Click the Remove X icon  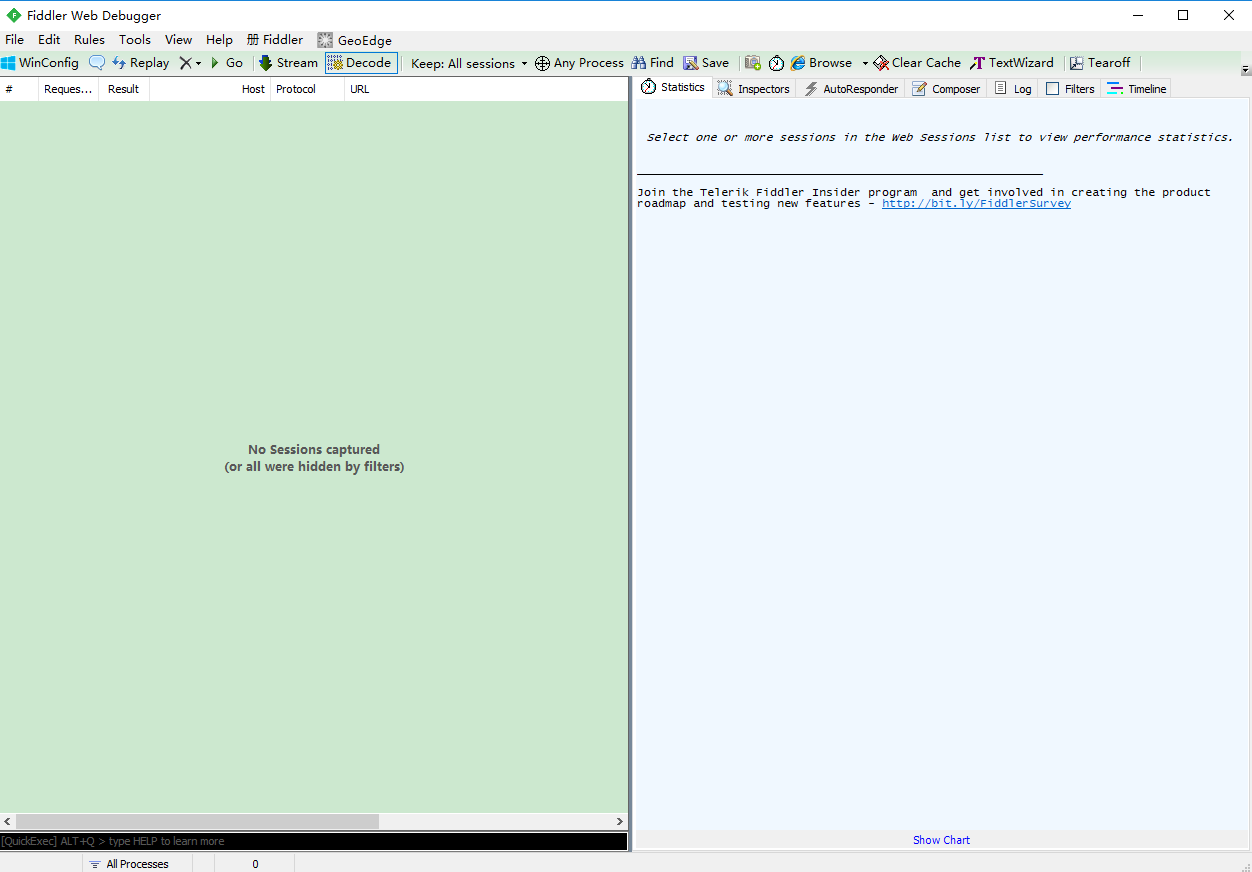tap(185, 63)
